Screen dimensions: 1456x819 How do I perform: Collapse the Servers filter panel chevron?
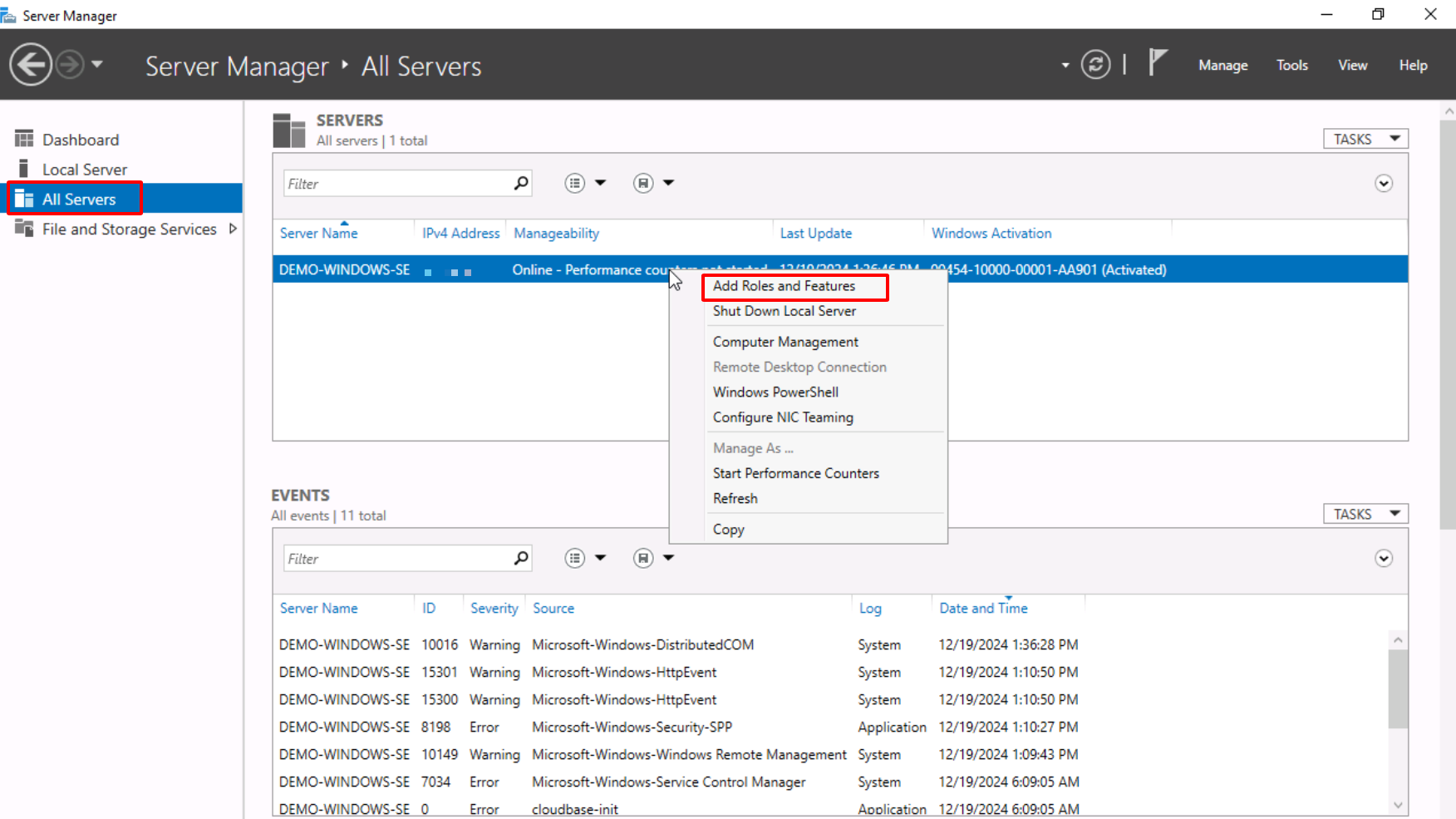pyautogui.click(x=1383, y=184)
